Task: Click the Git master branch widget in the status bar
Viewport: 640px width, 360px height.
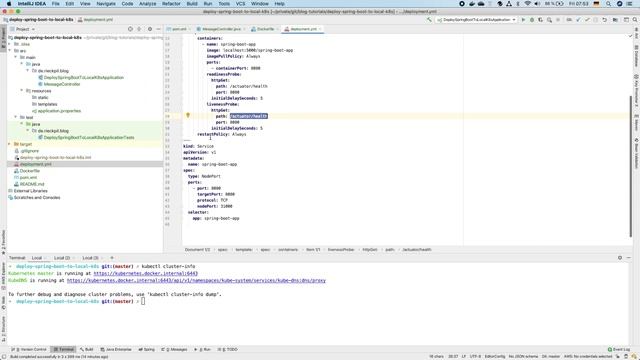Action: (x=551, y=356)
